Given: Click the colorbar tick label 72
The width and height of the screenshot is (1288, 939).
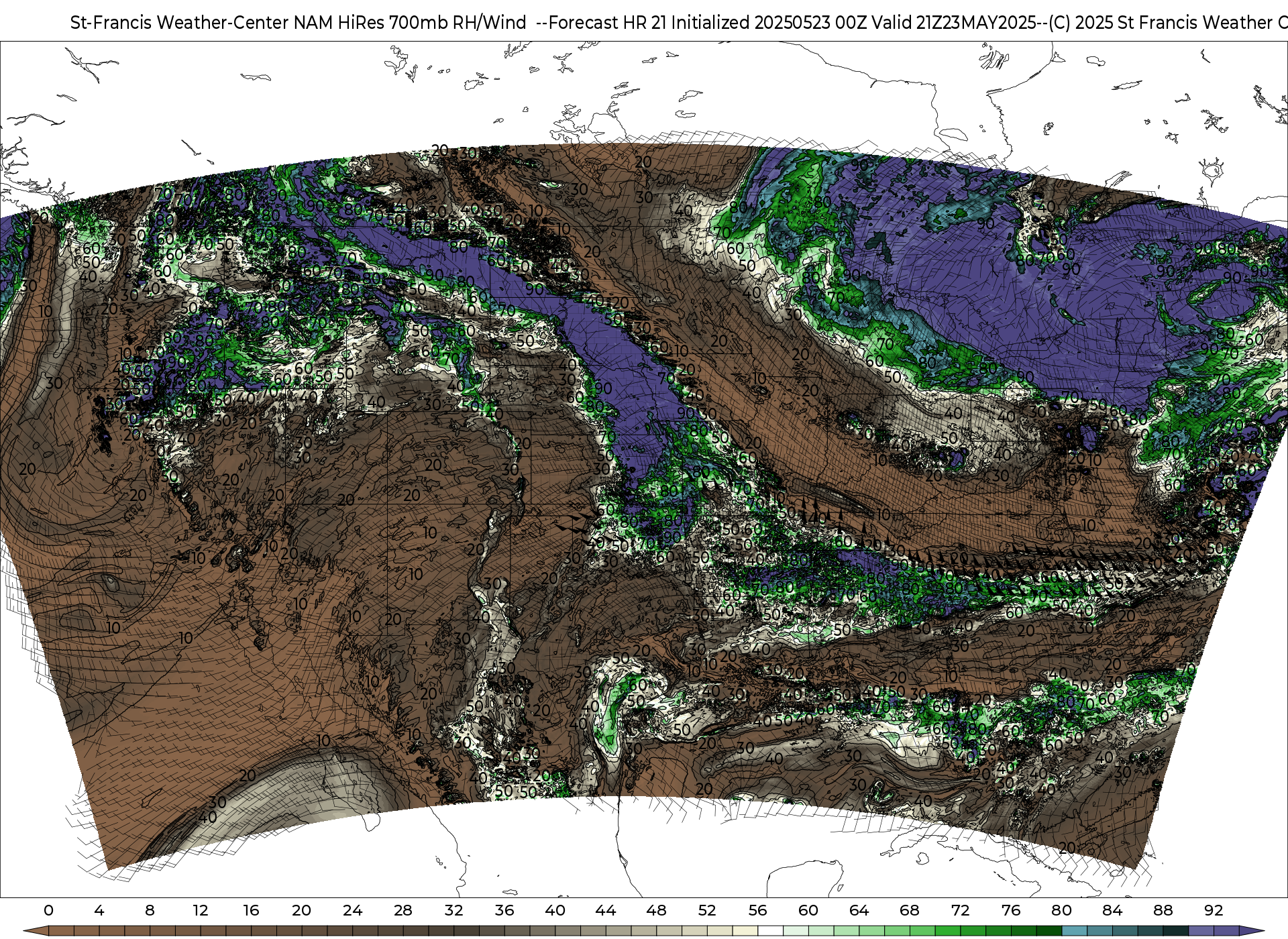Looking at the screenshot, I should (960, 910).
